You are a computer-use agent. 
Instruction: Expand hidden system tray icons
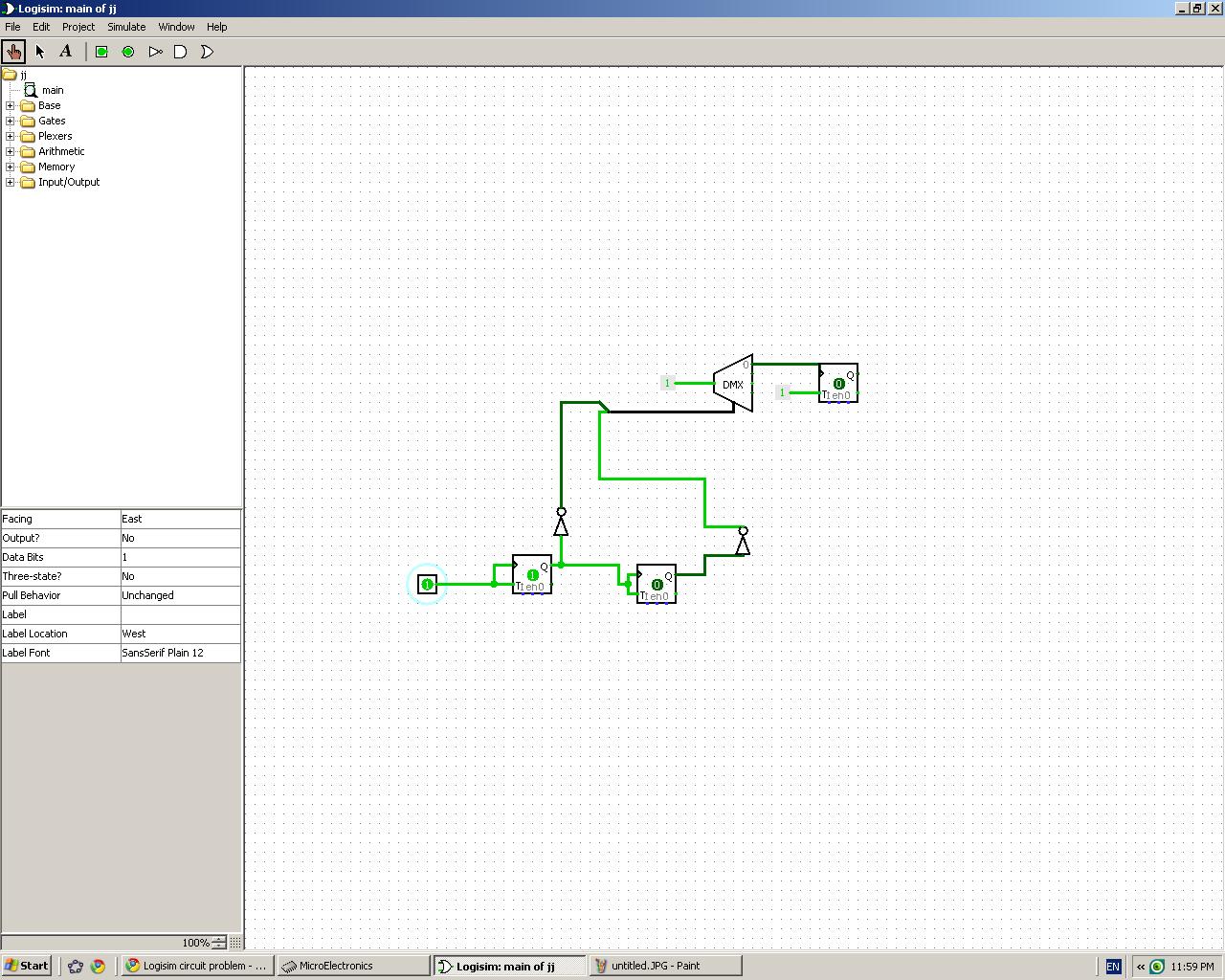pos(1141,967)
